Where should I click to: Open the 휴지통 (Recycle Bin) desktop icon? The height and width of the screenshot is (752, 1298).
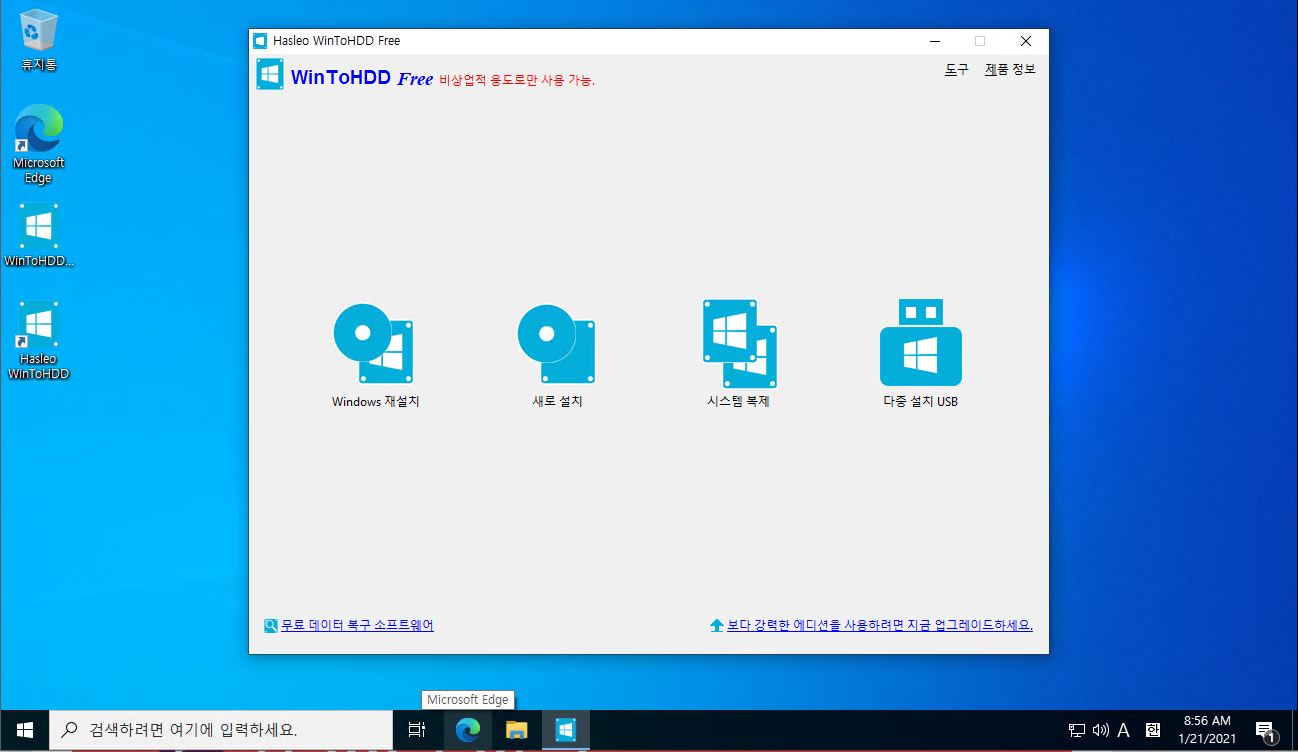(x=38, y=42)
